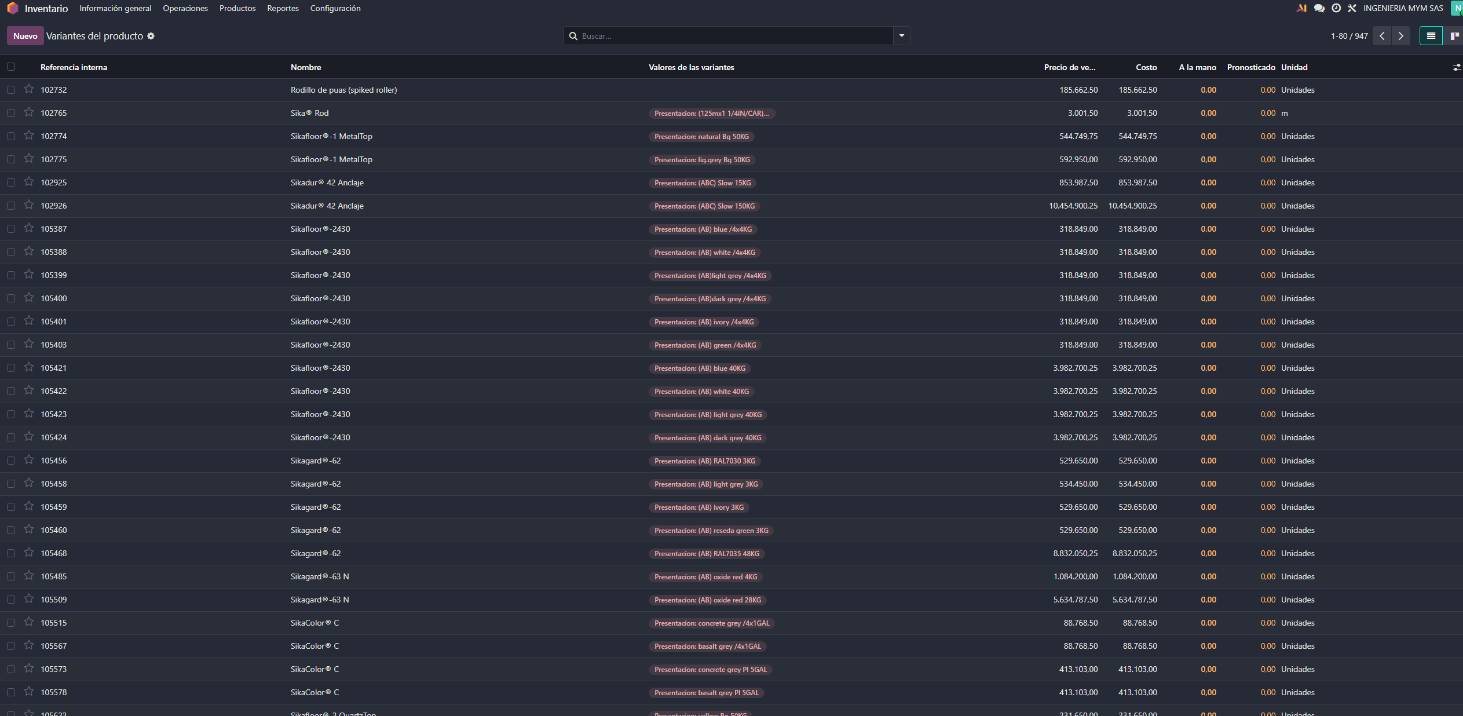Click the unit 'm' in Sika Rod row
The width and height of the screenshot is (1463, 716).
point(1285,113)
